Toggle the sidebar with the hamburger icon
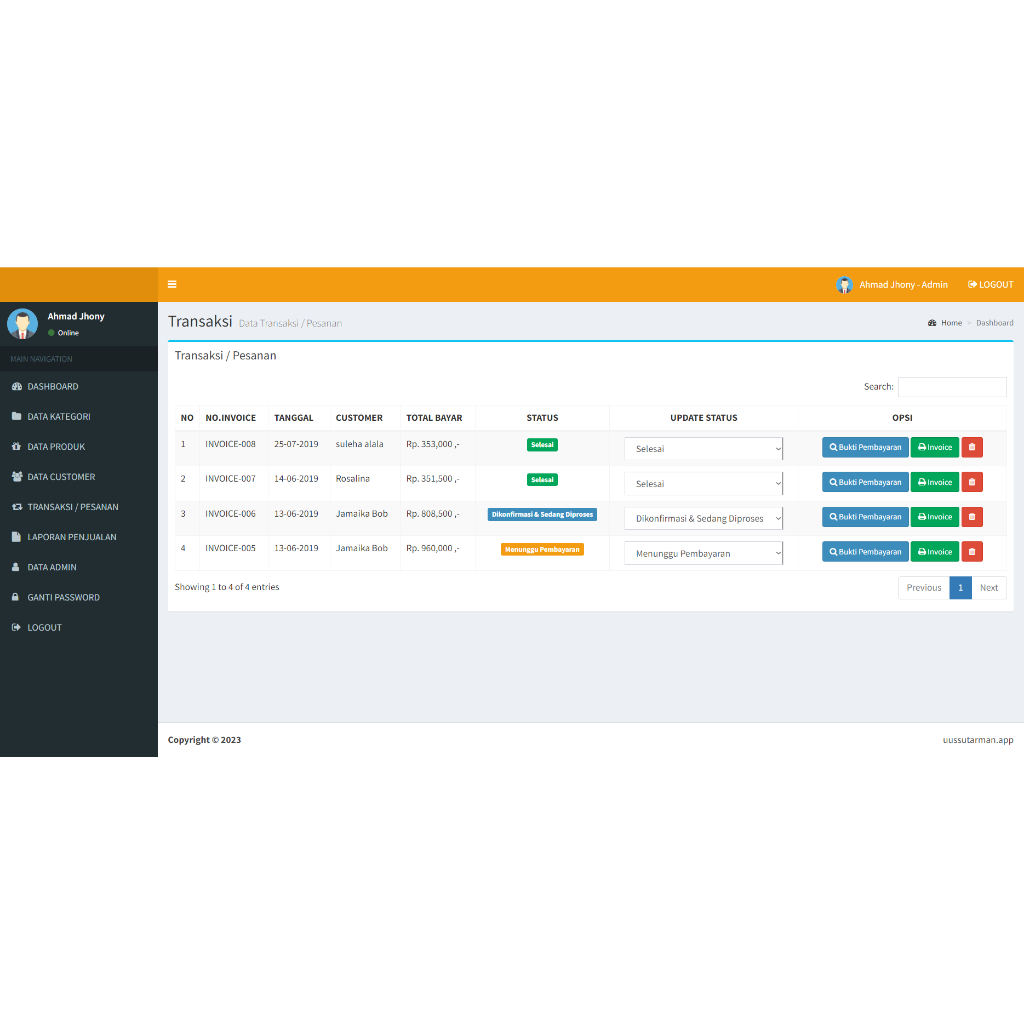Viewport: 1024px width, 1024px height. (x=172, y=285)
